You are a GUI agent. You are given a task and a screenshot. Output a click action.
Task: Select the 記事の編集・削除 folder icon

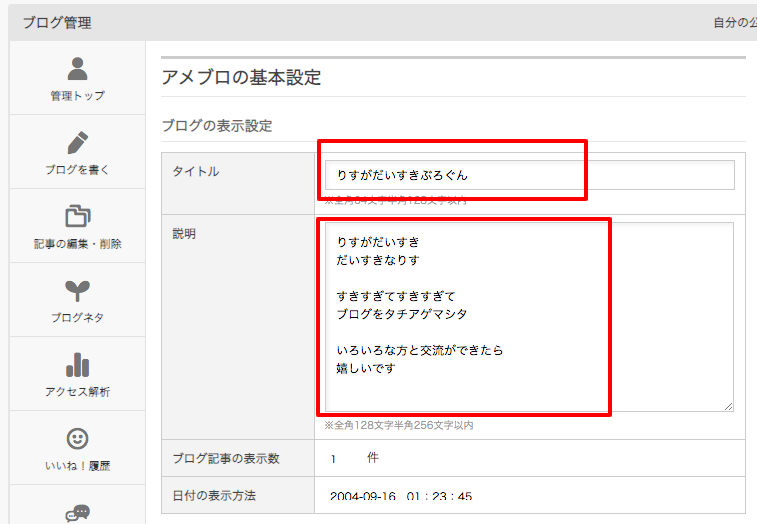click(x=78, y=216)
